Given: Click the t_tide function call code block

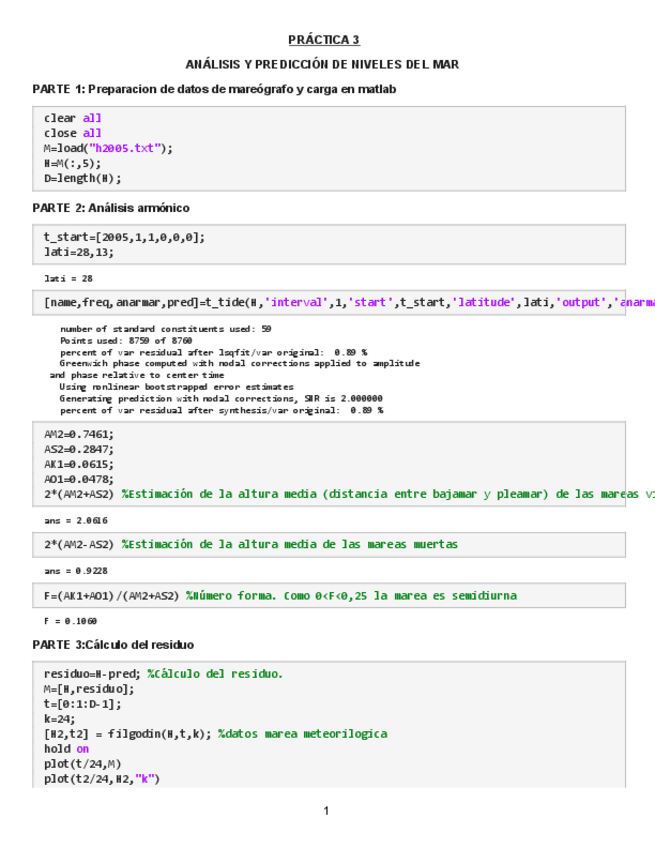Looking at the screenshot, I should (330, 303).
